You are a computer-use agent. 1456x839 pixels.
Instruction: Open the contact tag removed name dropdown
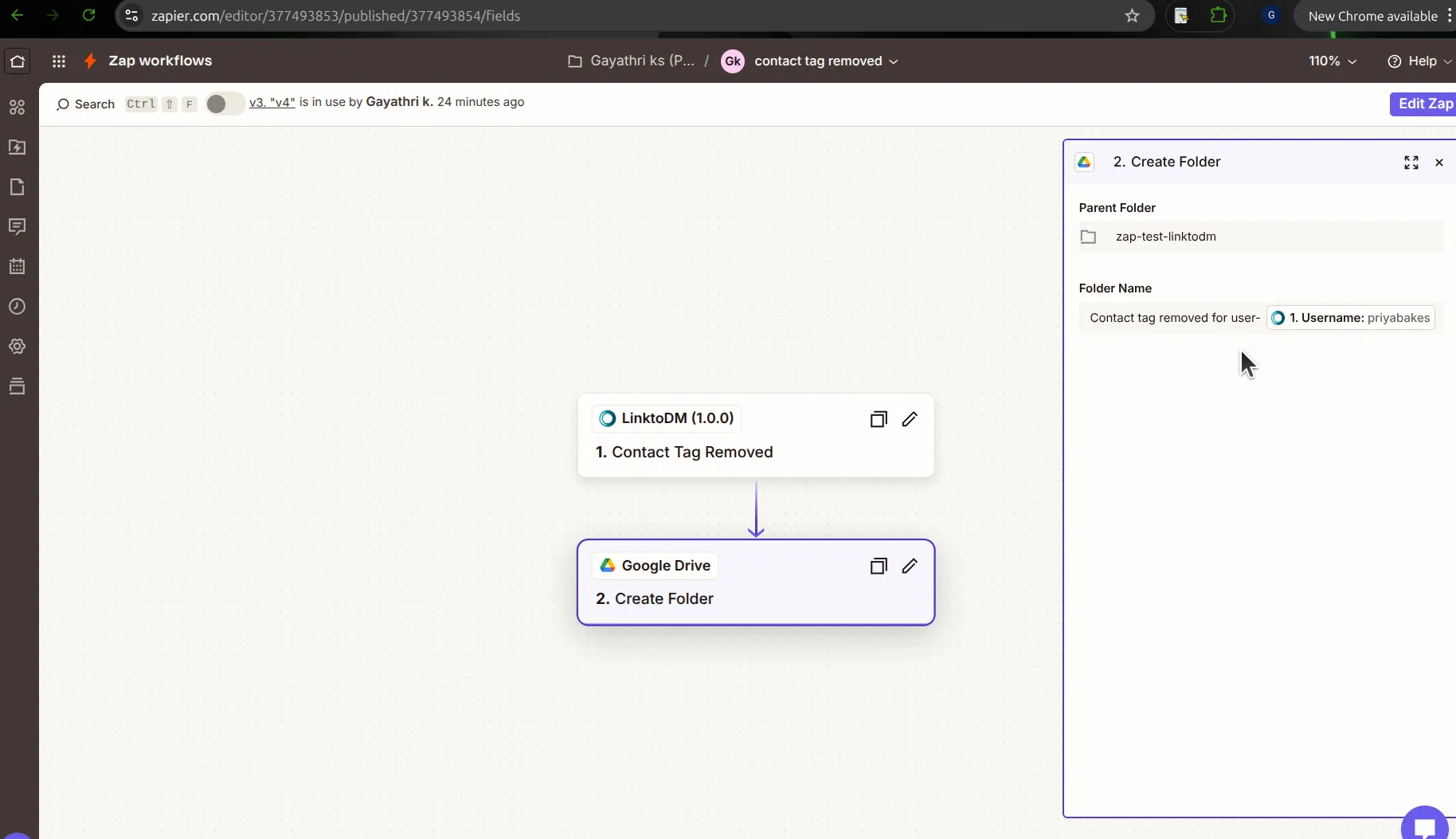[826, 61]
